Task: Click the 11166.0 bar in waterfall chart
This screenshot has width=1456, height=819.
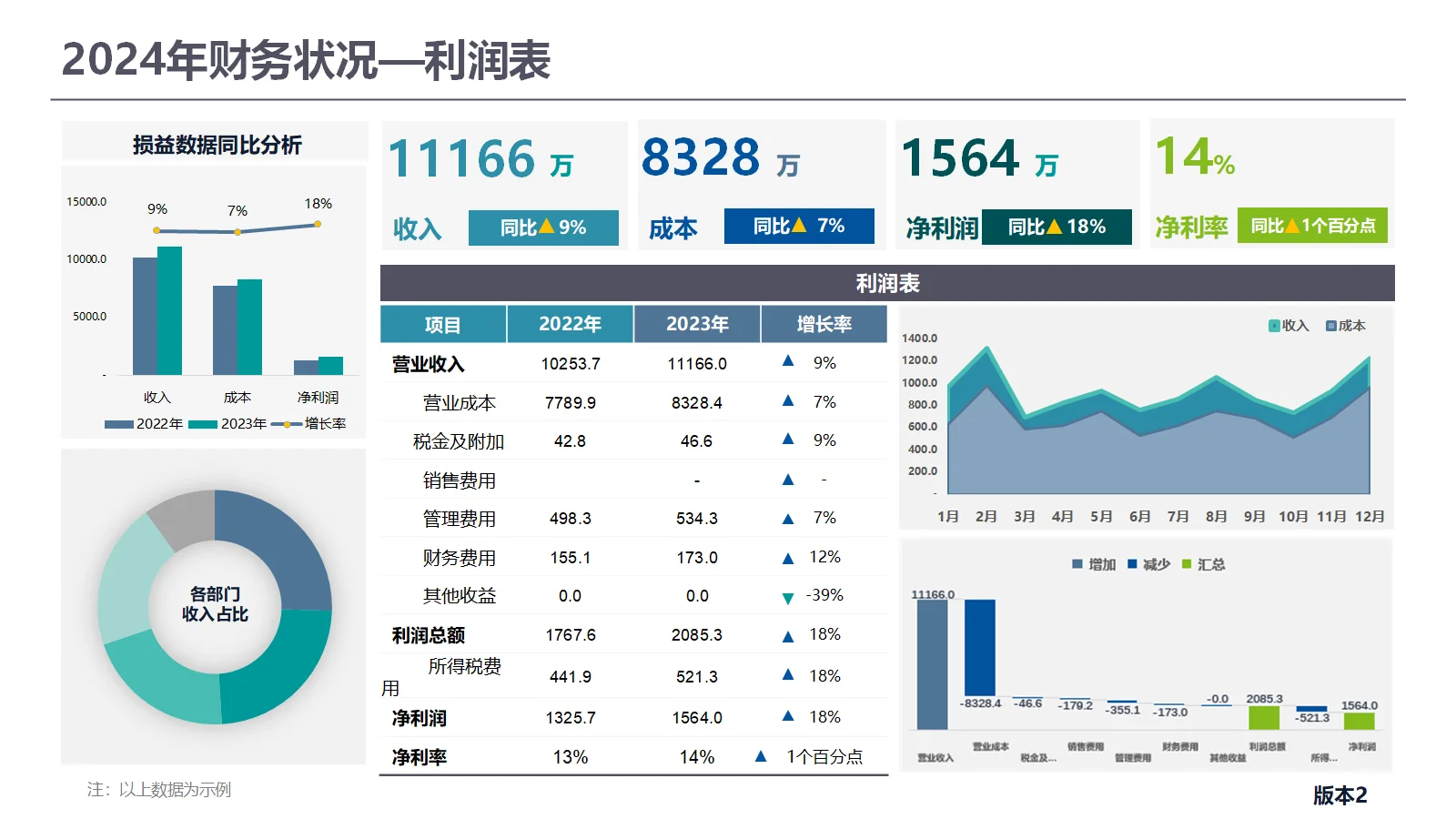Action: [x=932, y=664]
